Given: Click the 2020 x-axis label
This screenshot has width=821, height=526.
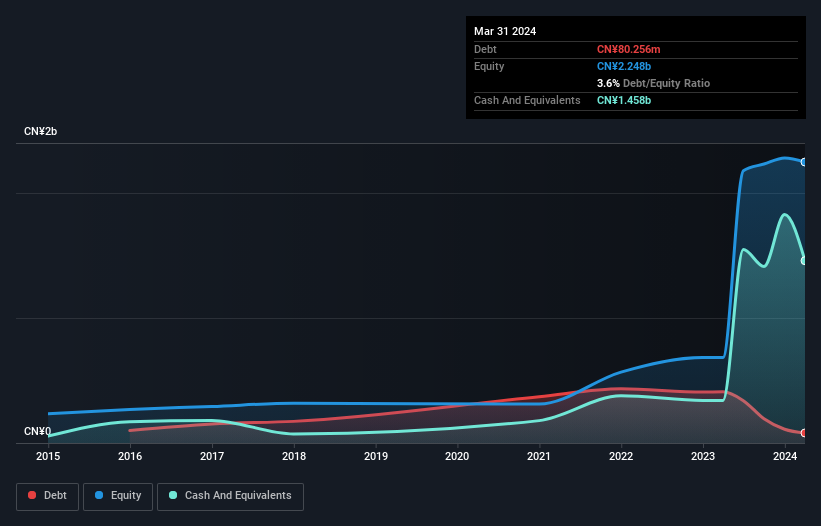Looking at the screenshot, I should (x=457, y=456).
